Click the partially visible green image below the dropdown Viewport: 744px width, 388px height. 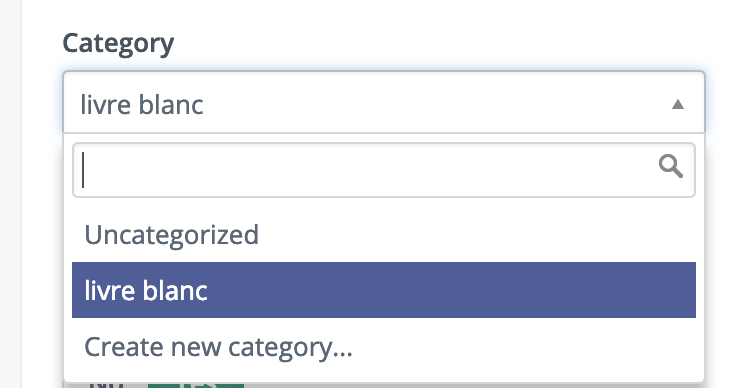(x=195, y=385)
